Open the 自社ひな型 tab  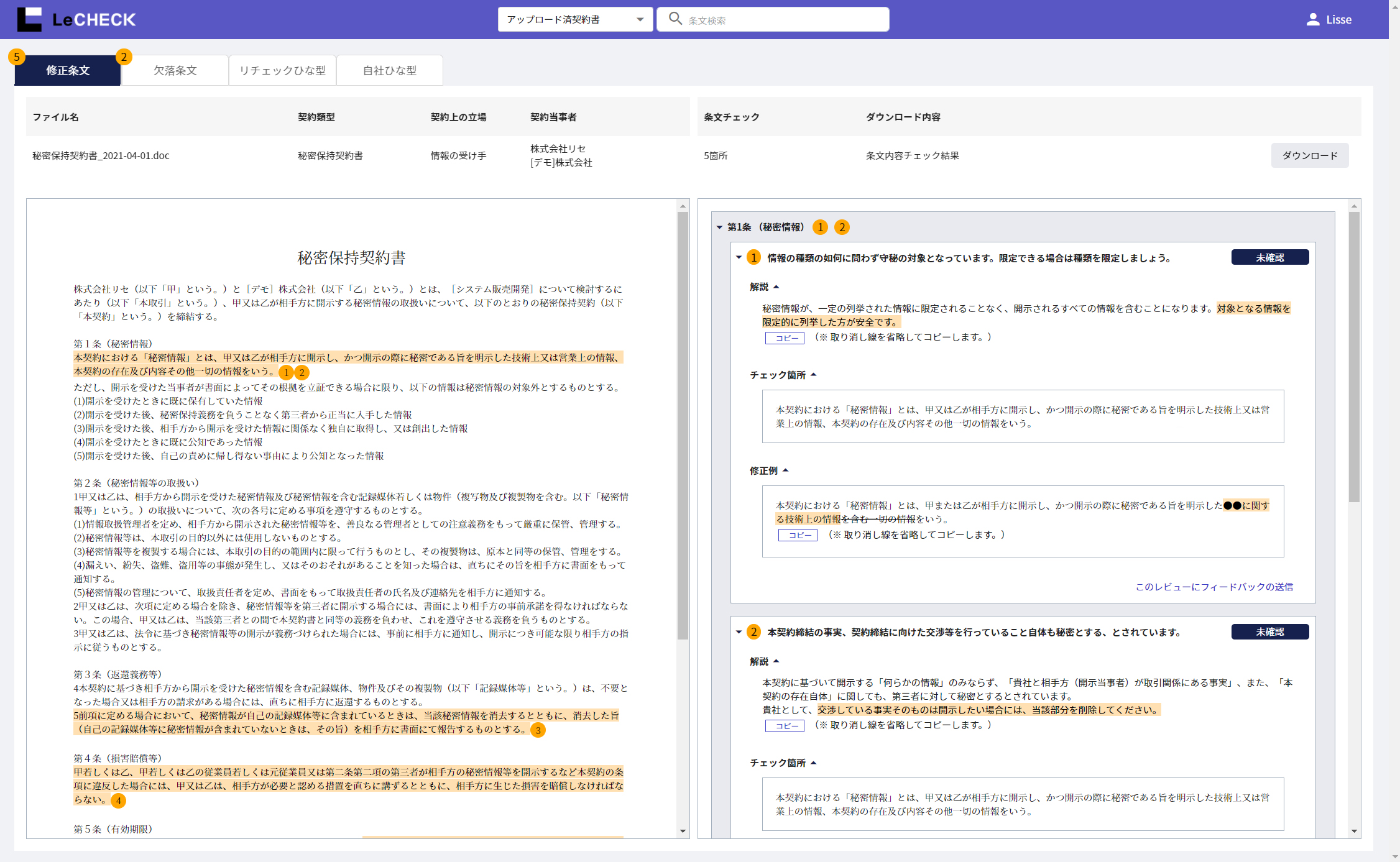tap(390, 70)
